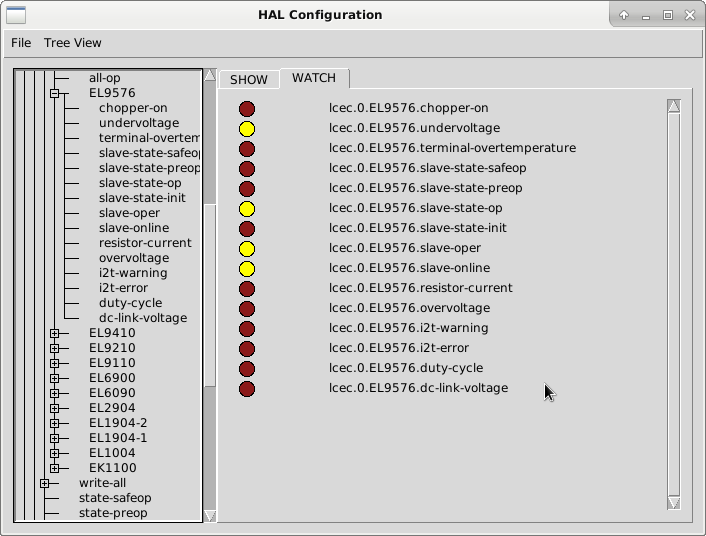Select chopper-on in the tree
The width and height of the screenshot is (706, 536).
click(x=133, y=108)
